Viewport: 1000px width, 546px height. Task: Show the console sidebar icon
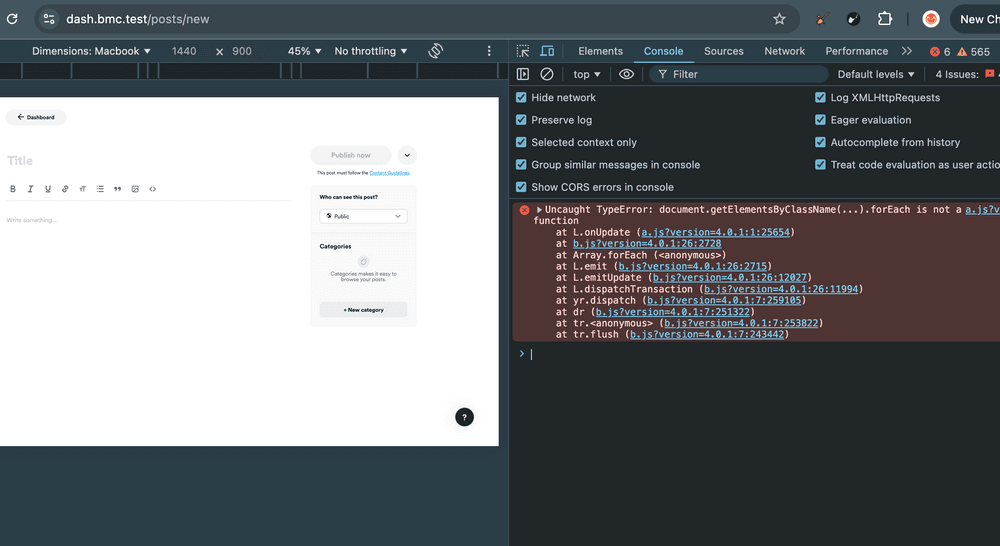[x=523, y=74]
